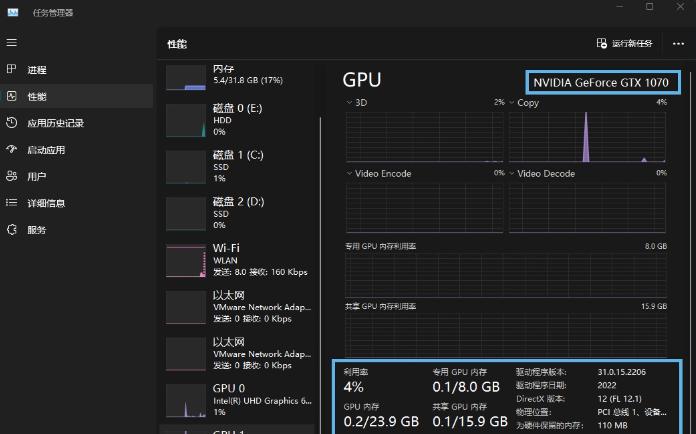Open the three-dot more options menu
696x434 pixels.
coord(678,43)
